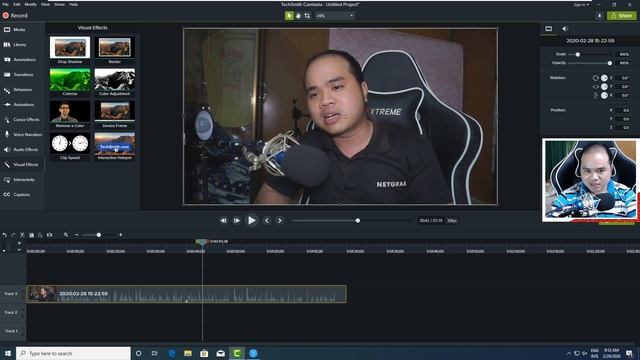
Task: Open the Annotations tab
Action: (x=22, y=60)
